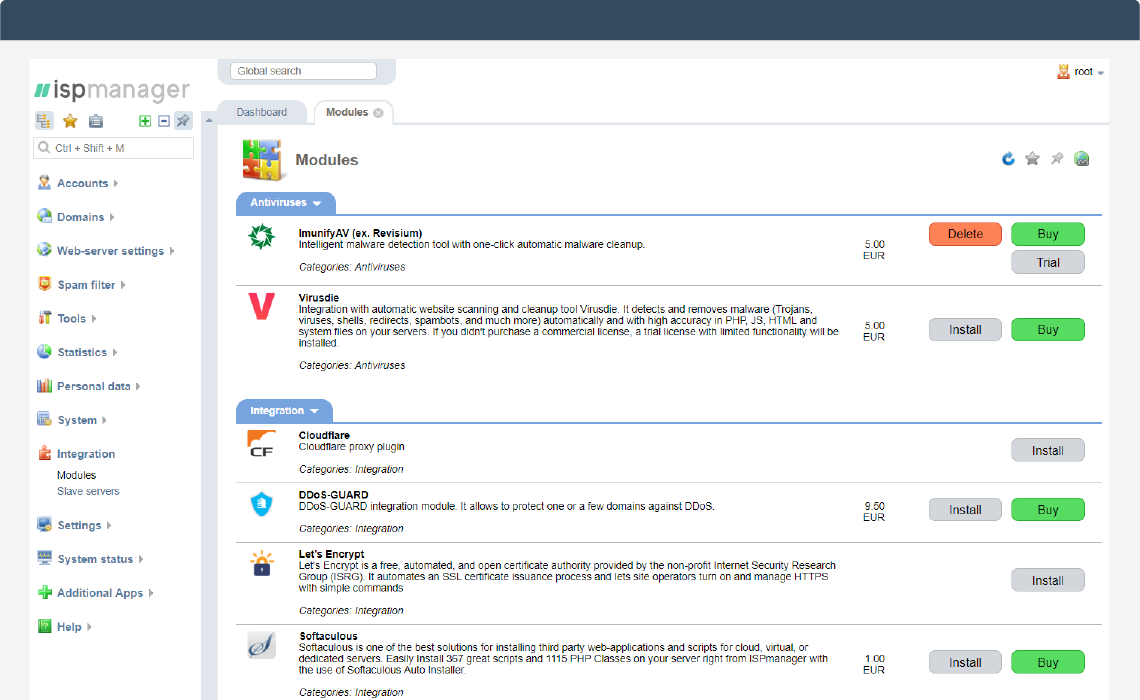
Task: Click the ImunifyAV (ex. Revisium) title
Action: [360, 233]
